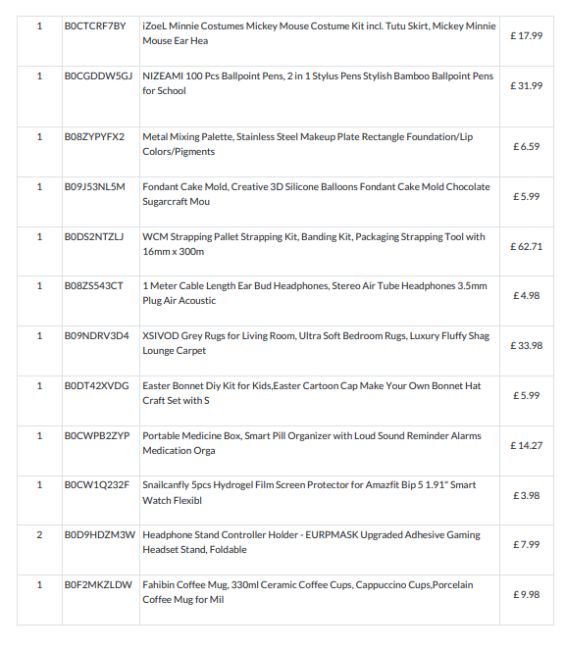Click the Snailcanfly Hydrogel Film Screen Protector text
The image size is (566, 650).
pos(309,492)
